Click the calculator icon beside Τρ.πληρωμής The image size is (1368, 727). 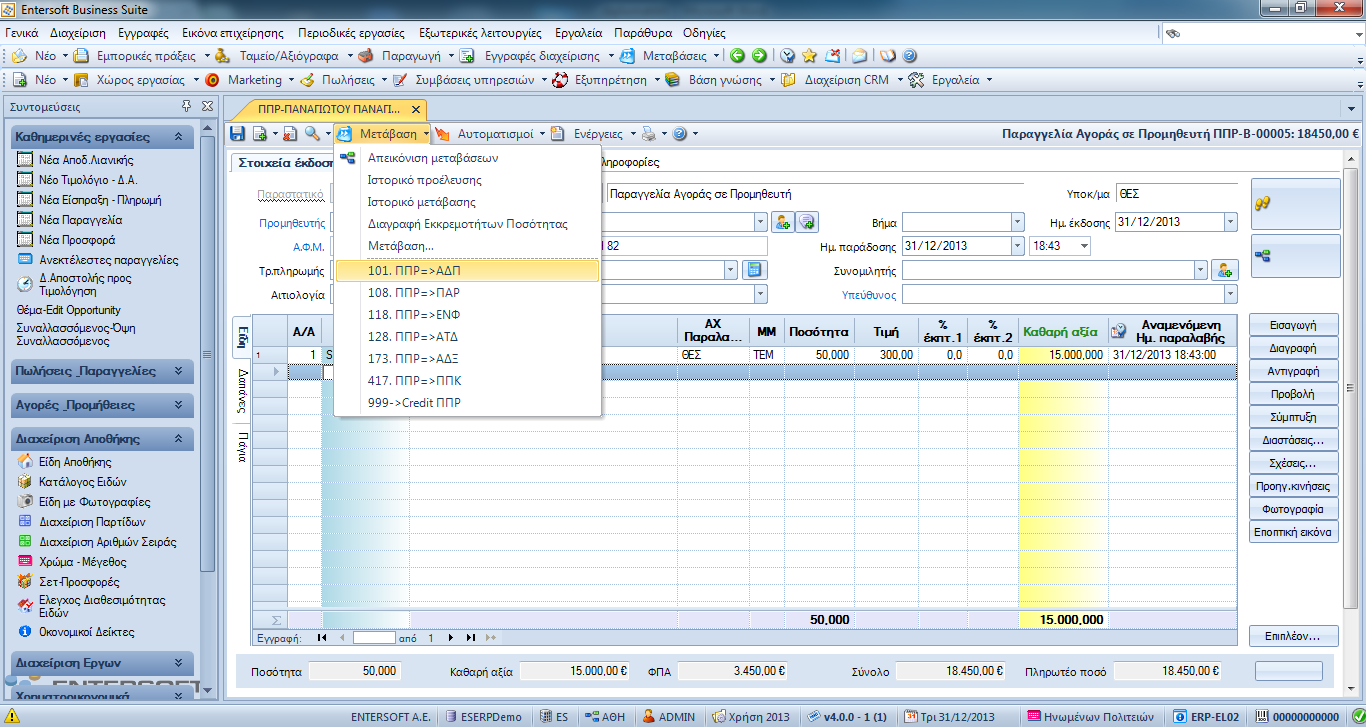tap(755, 270)
